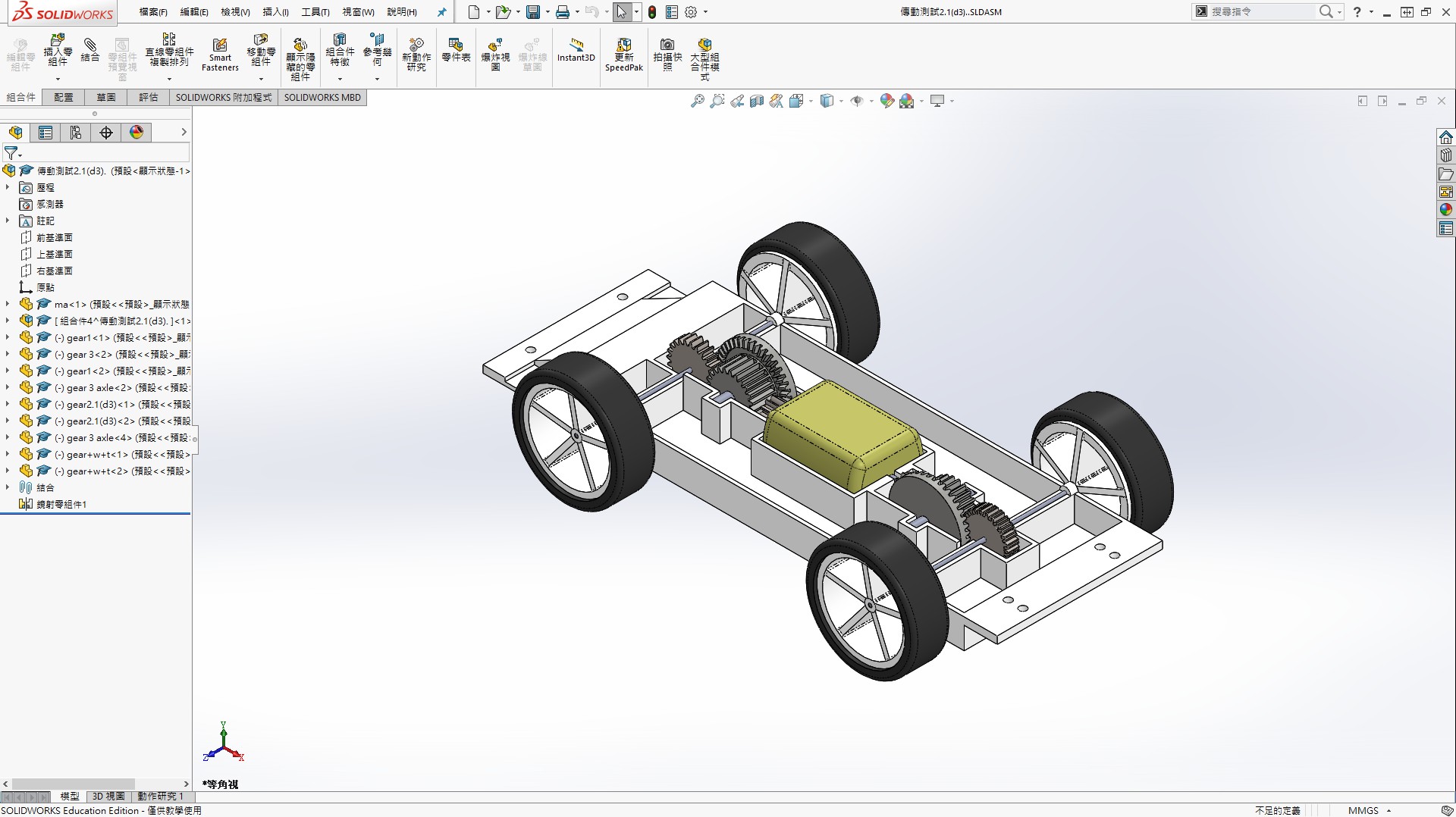Open the SOLIDWORKS Resources home icon in task pane

coord(1446,137)
